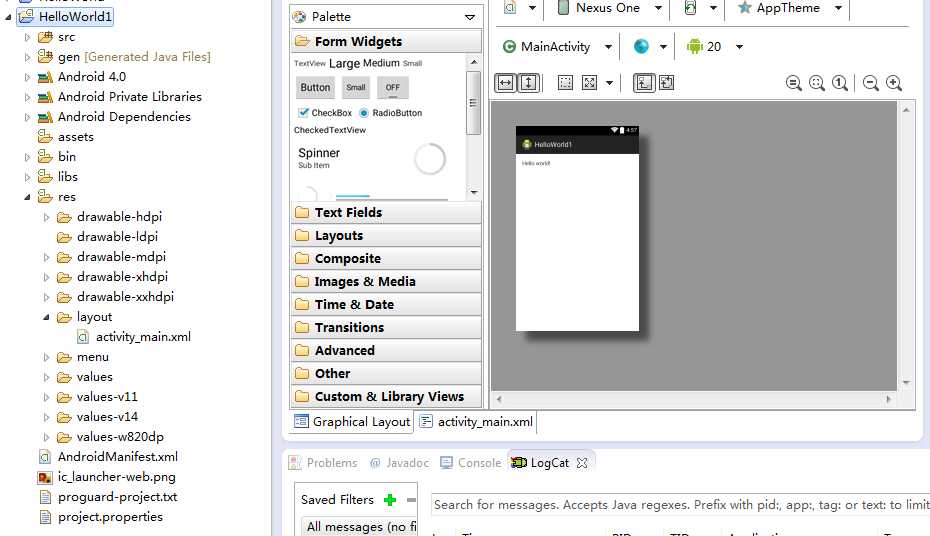This screenshot has height=536, width=930.
Task: Open the Custom & Library Views category
Action: pyautogui.click(x=386, y=396)
